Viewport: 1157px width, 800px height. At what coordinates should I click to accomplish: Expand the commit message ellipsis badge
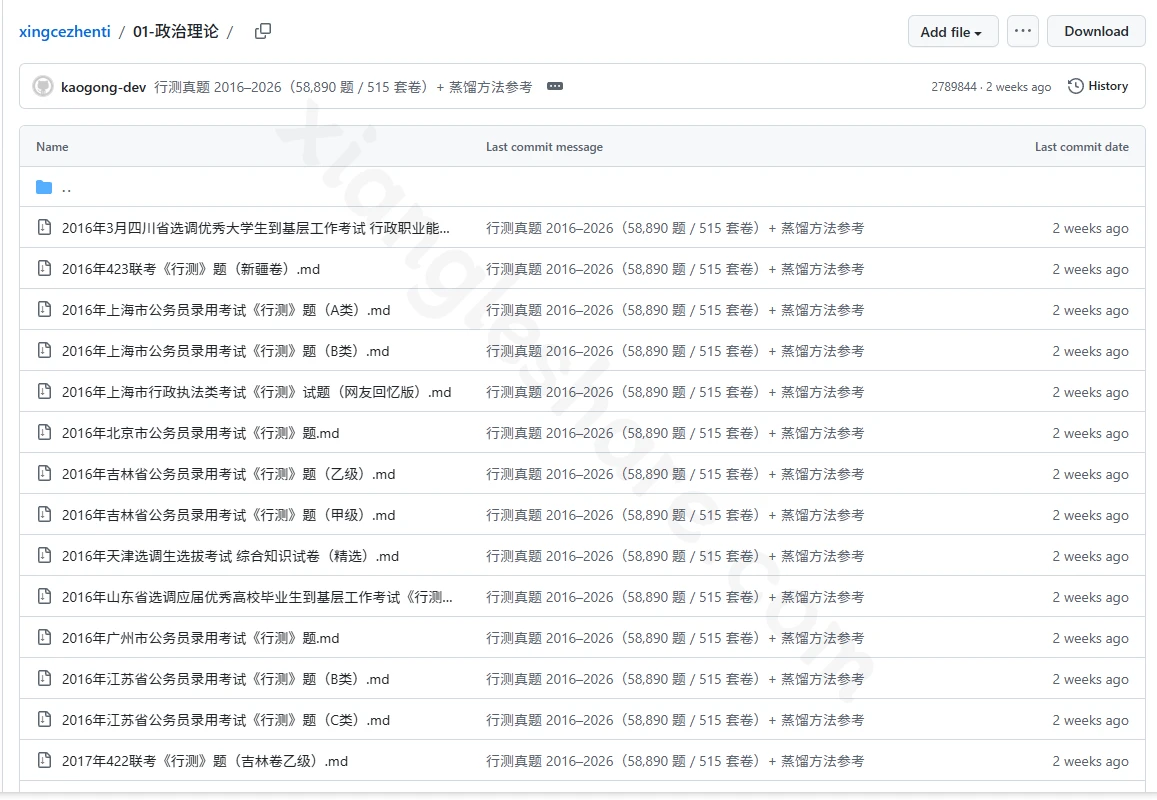[555, 86]
